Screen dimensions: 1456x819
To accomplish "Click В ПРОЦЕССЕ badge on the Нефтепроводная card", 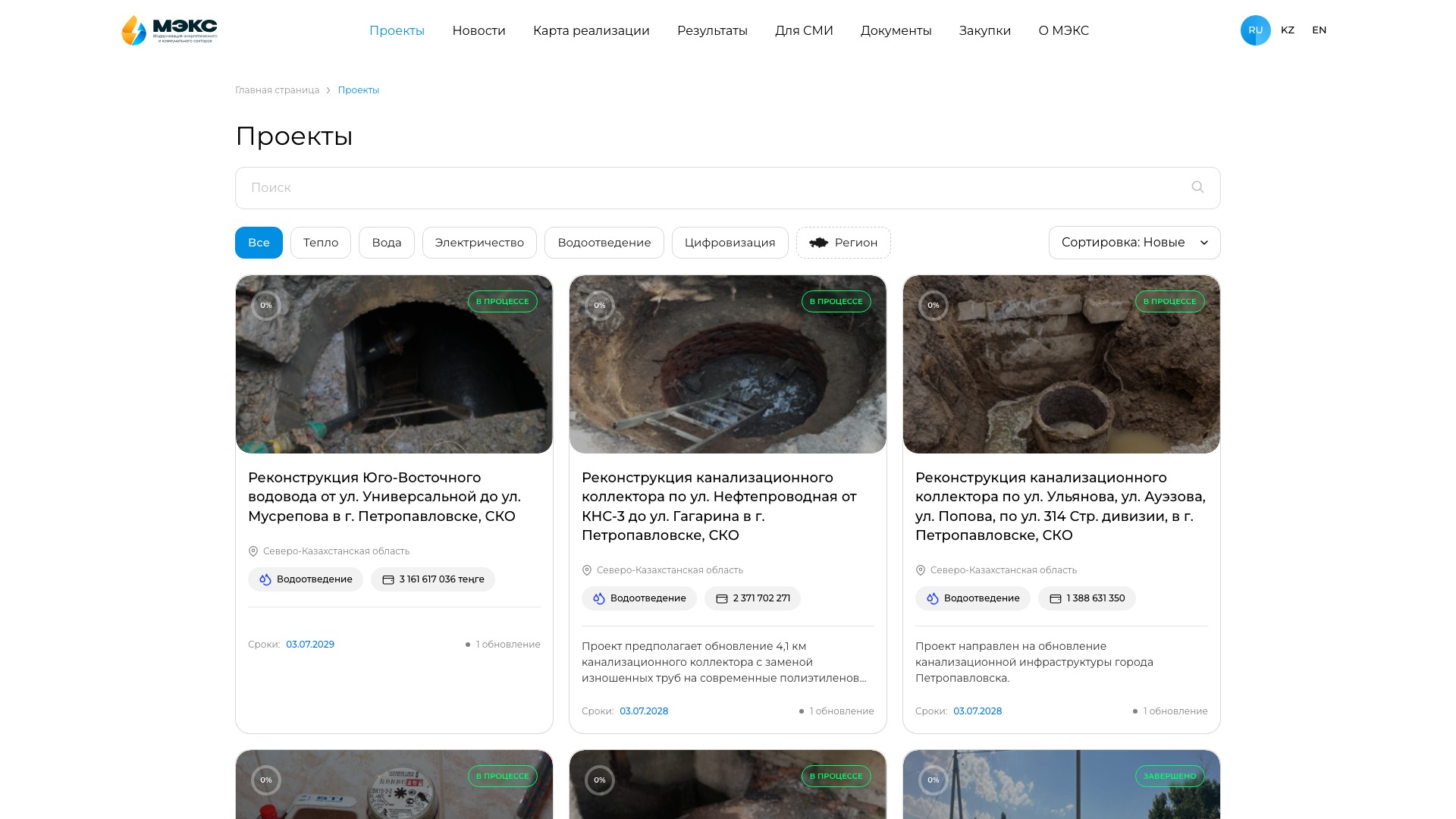I will tap(836, 301).
